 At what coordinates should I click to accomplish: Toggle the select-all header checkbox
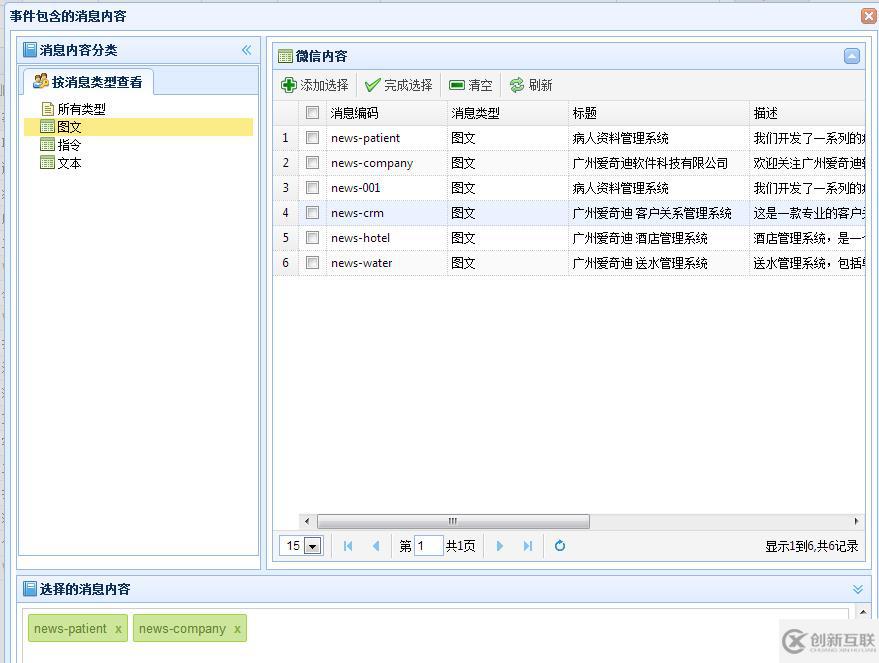pyautogui.click(x=312, y=113)
